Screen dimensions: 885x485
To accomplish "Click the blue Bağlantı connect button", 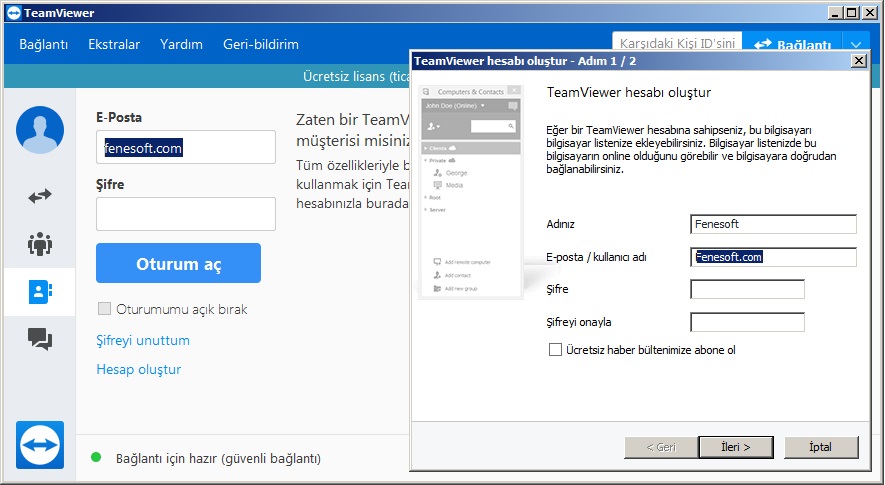I will click(792, 41).
